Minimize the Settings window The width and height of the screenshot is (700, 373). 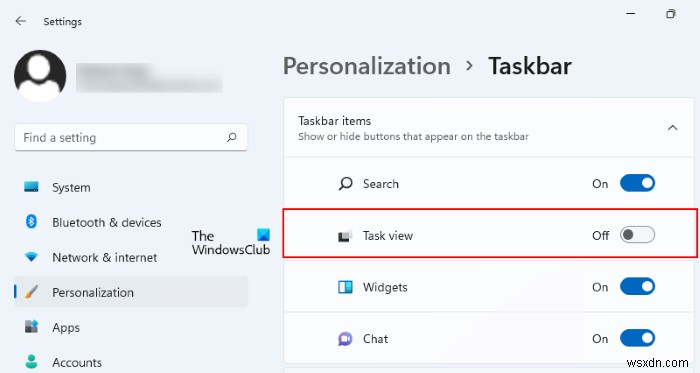630,14
